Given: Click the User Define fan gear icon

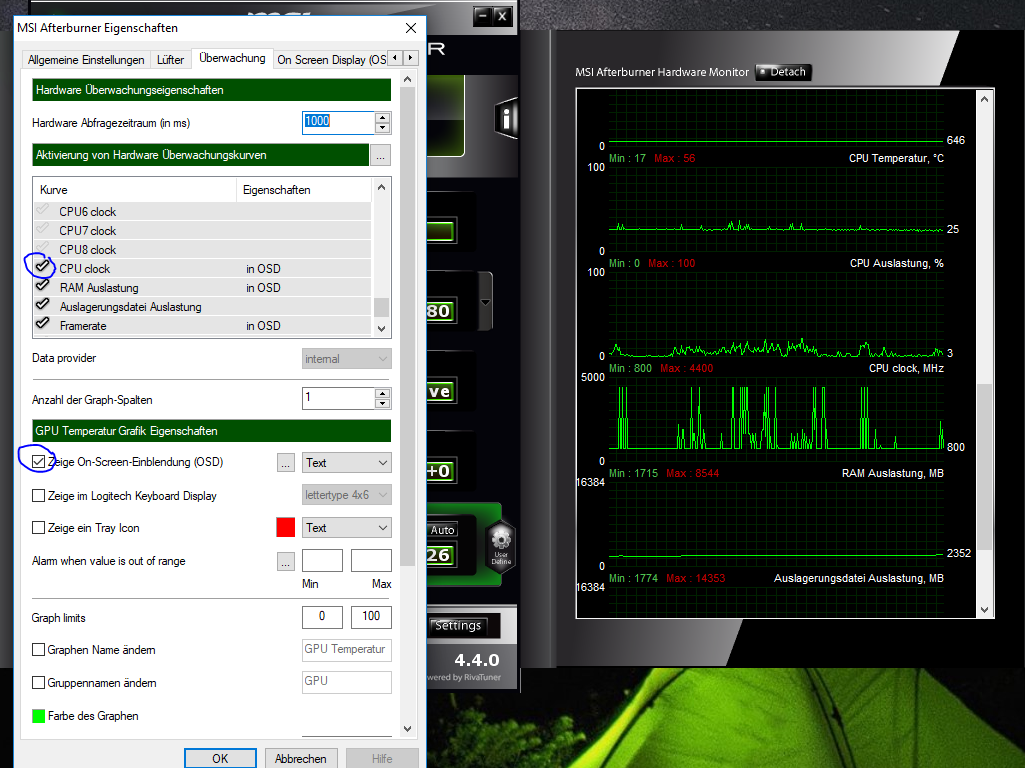Looking at the screenshot, I should [x=501, y=546].
